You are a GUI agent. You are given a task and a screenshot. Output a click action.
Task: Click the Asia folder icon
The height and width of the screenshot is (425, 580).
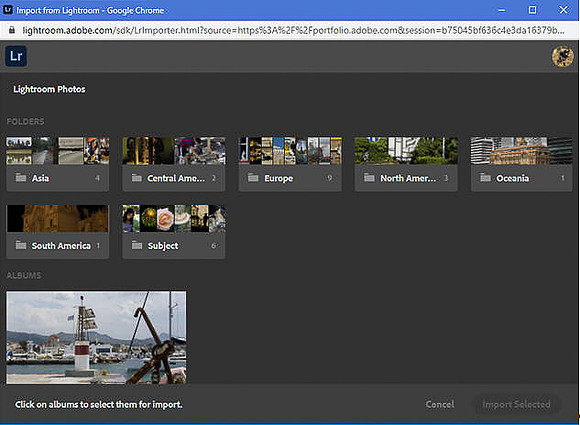[21, 178]
